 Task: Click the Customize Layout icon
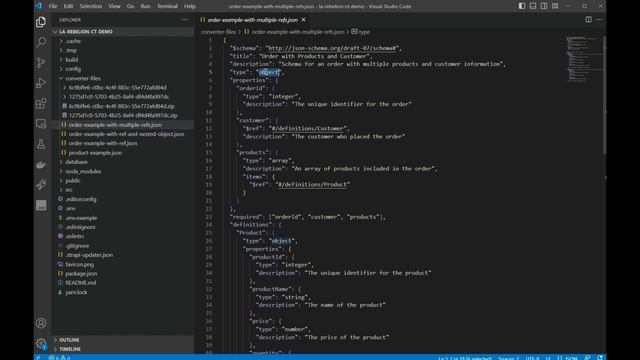tap(555, 6)
